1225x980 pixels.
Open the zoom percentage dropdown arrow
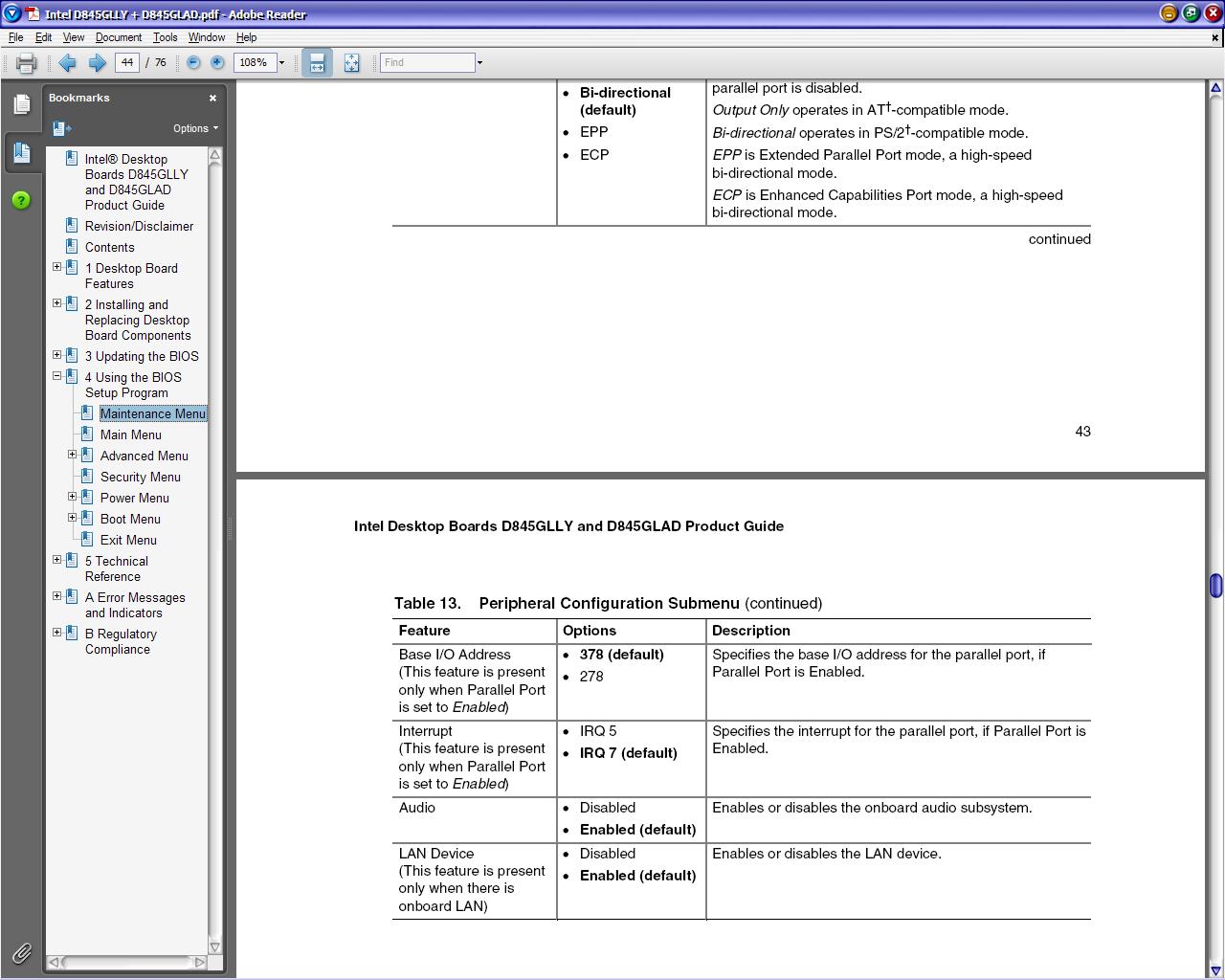point(281,63)
